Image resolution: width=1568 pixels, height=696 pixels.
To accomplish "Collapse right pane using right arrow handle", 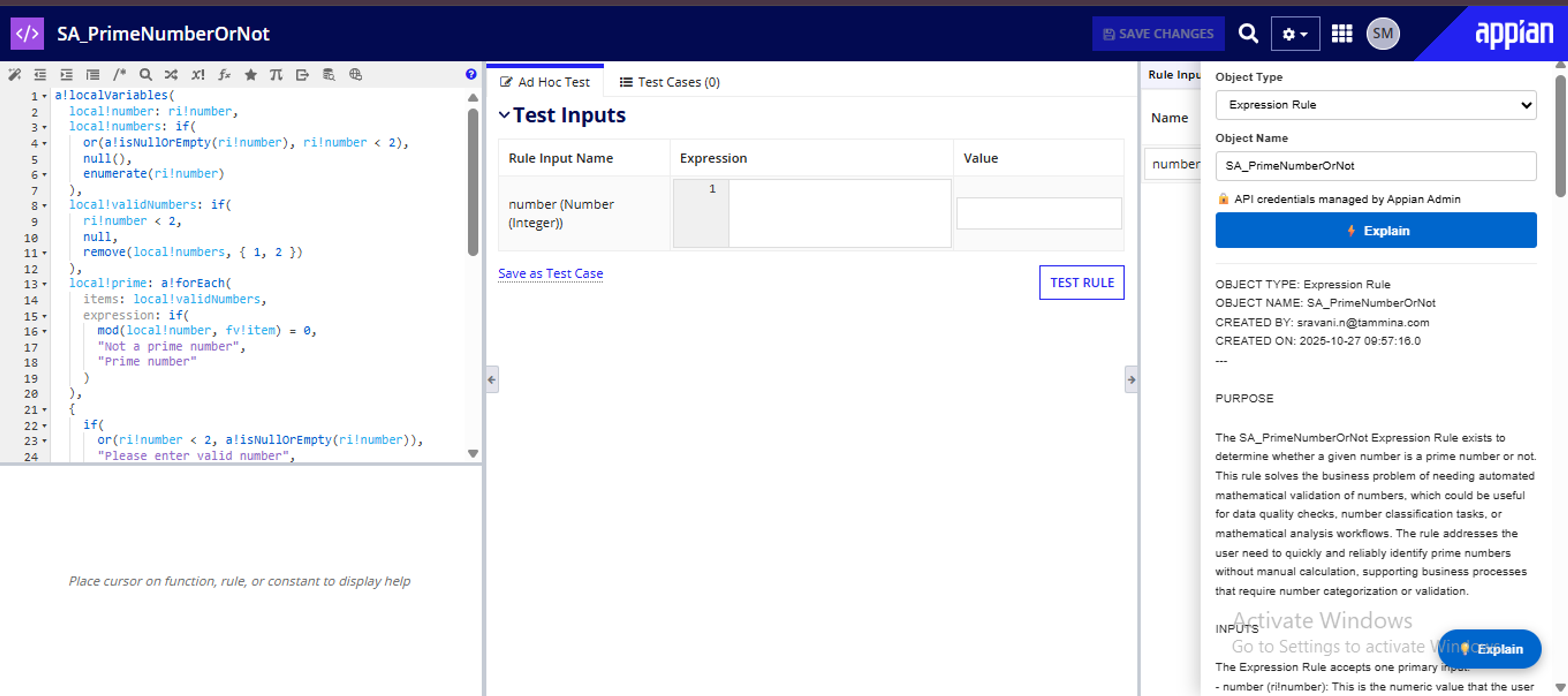I will (x=1131, y=379).
